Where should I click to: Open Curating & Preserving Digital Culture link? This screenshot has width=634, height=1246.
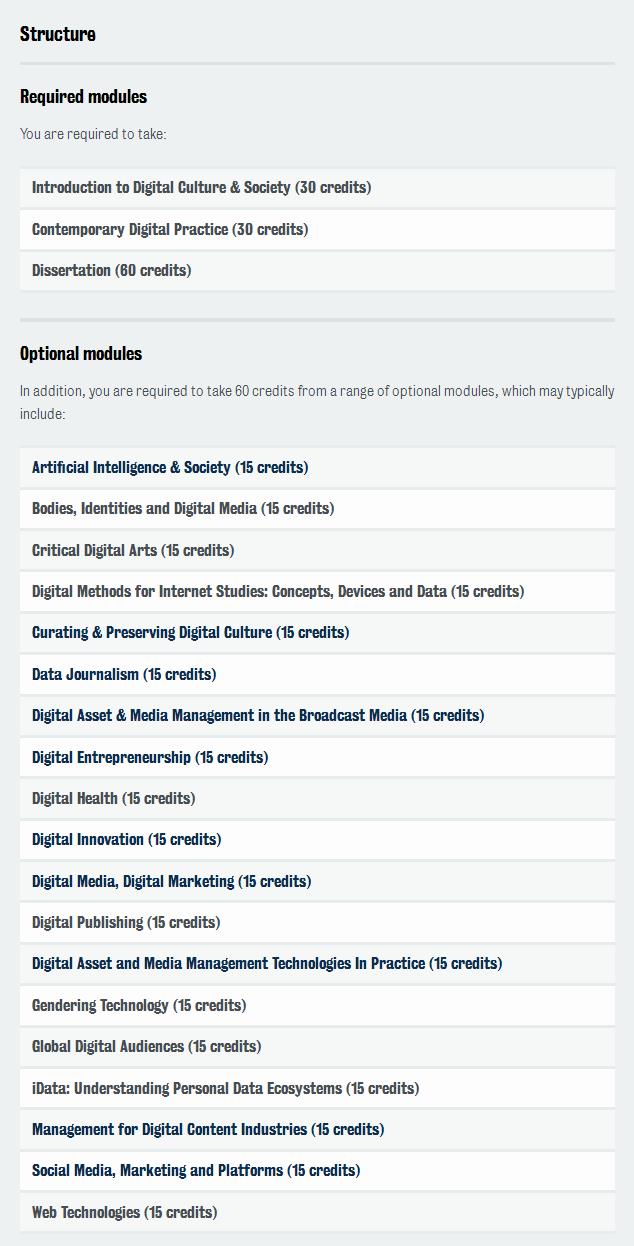point(190,633)
